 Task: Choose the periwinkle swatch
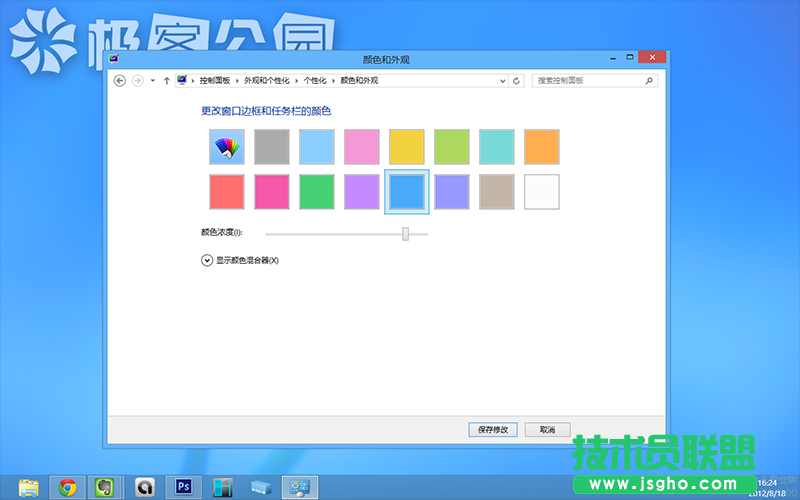[x=452, y=192]
